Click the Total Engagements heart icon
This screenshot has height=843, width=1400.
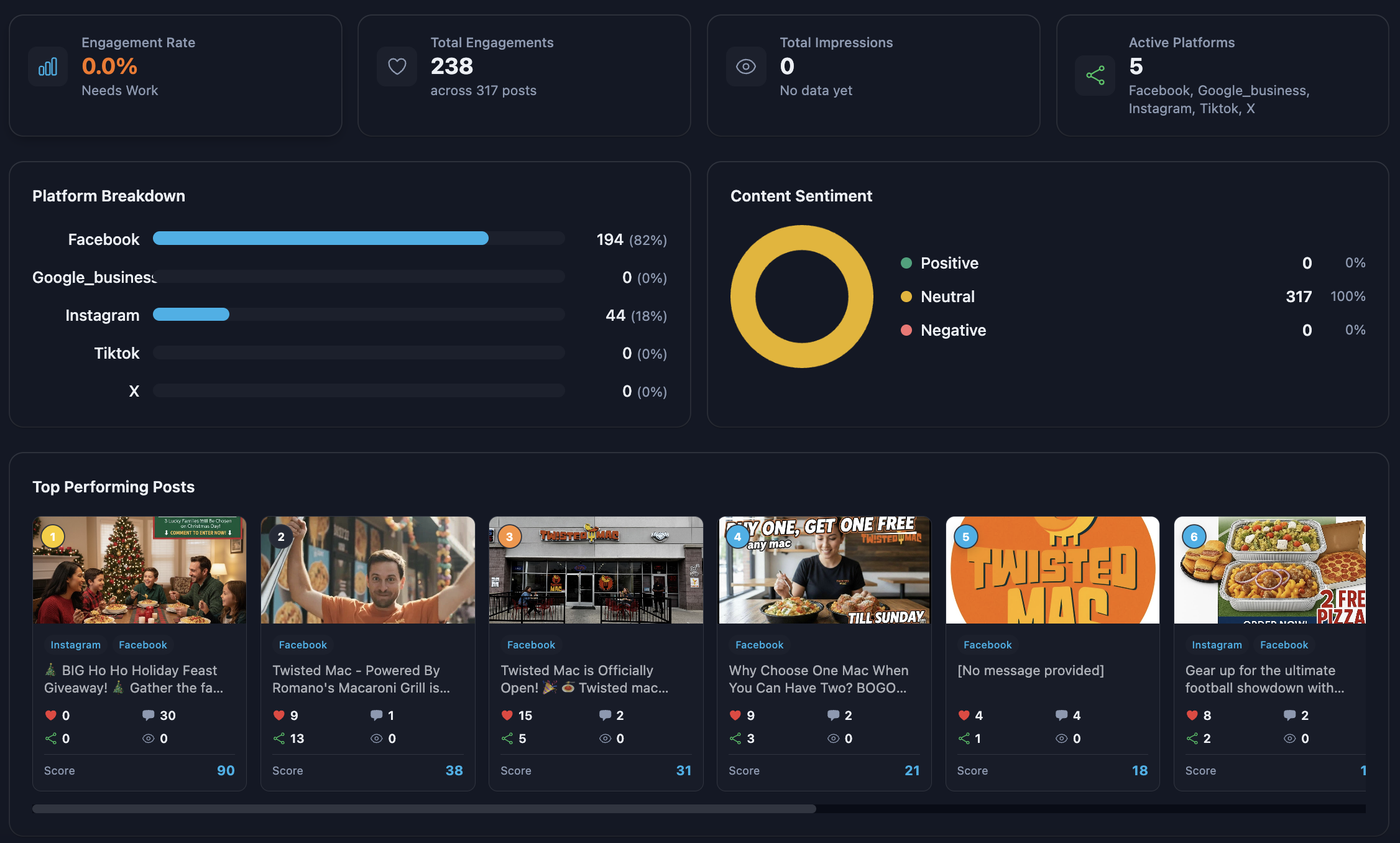click(397, 67)
